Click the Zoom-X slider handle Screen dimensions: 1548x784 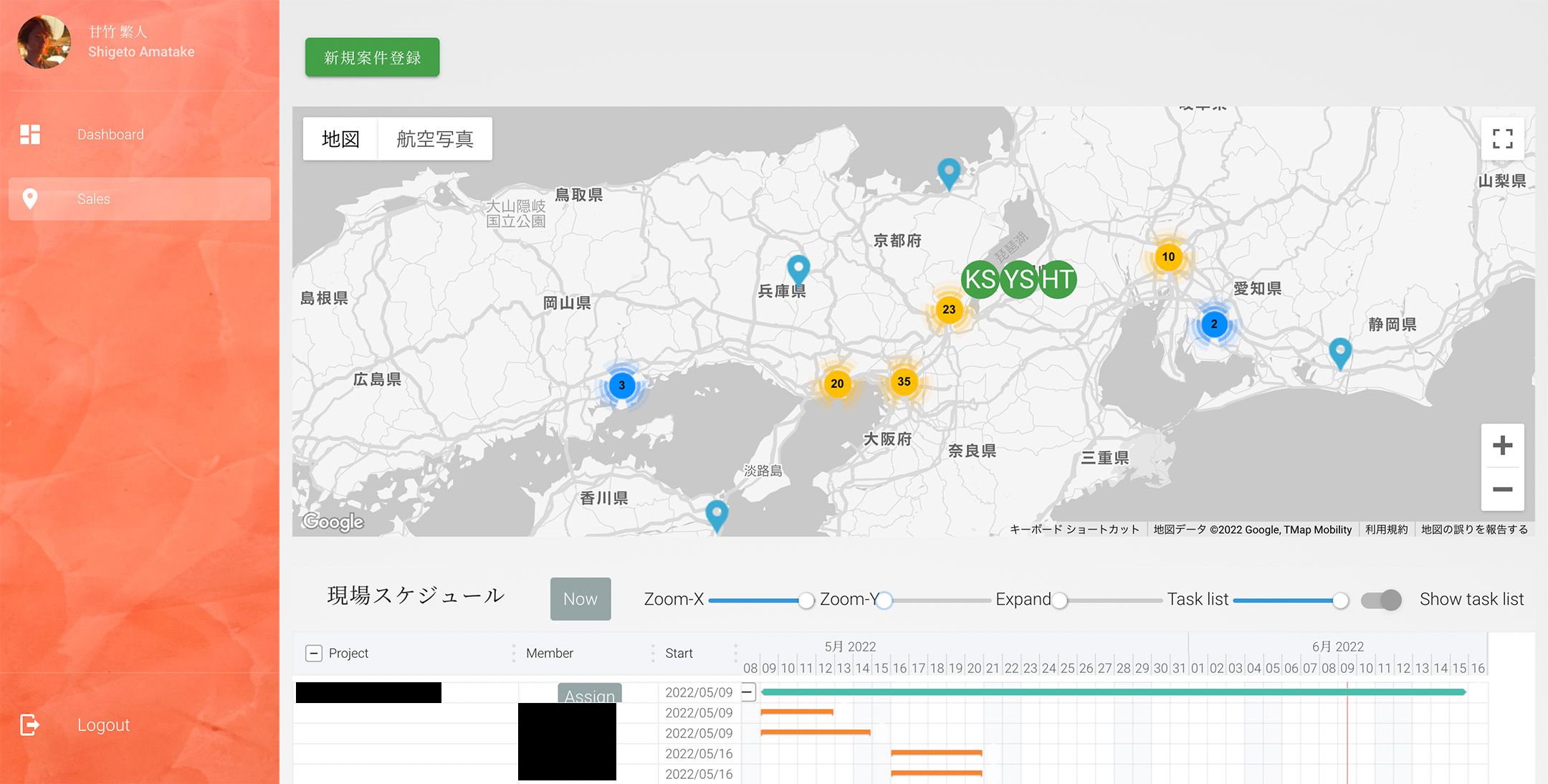click(x=806, y=600)
